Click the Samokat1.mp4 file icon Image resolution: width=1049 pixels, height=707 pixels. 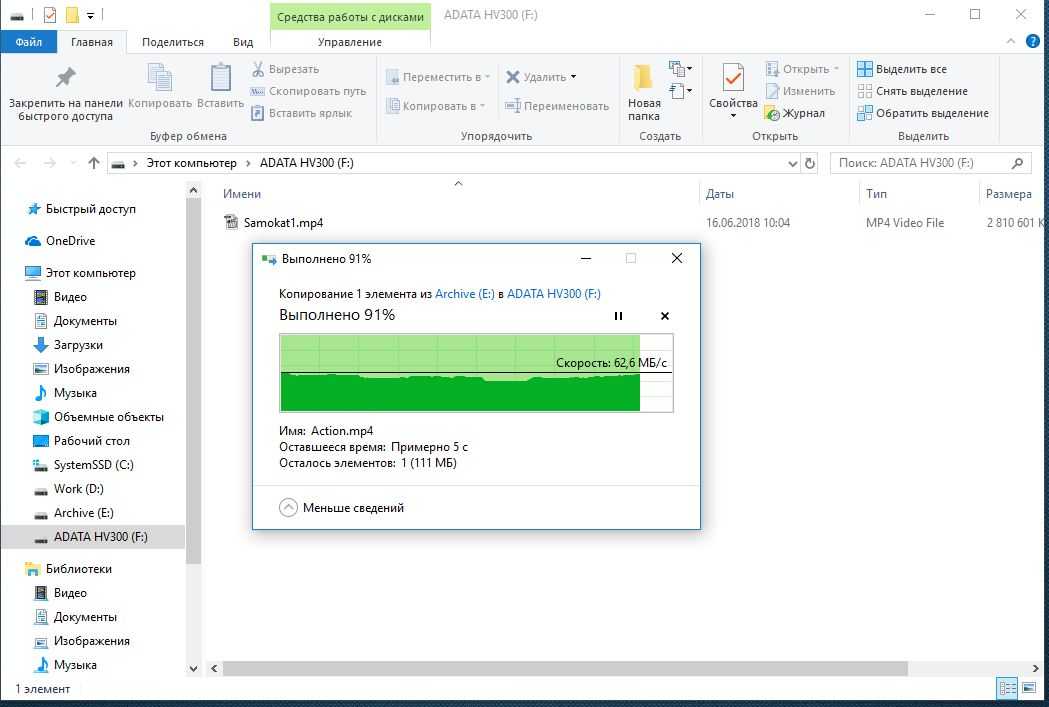click(232, 223)
